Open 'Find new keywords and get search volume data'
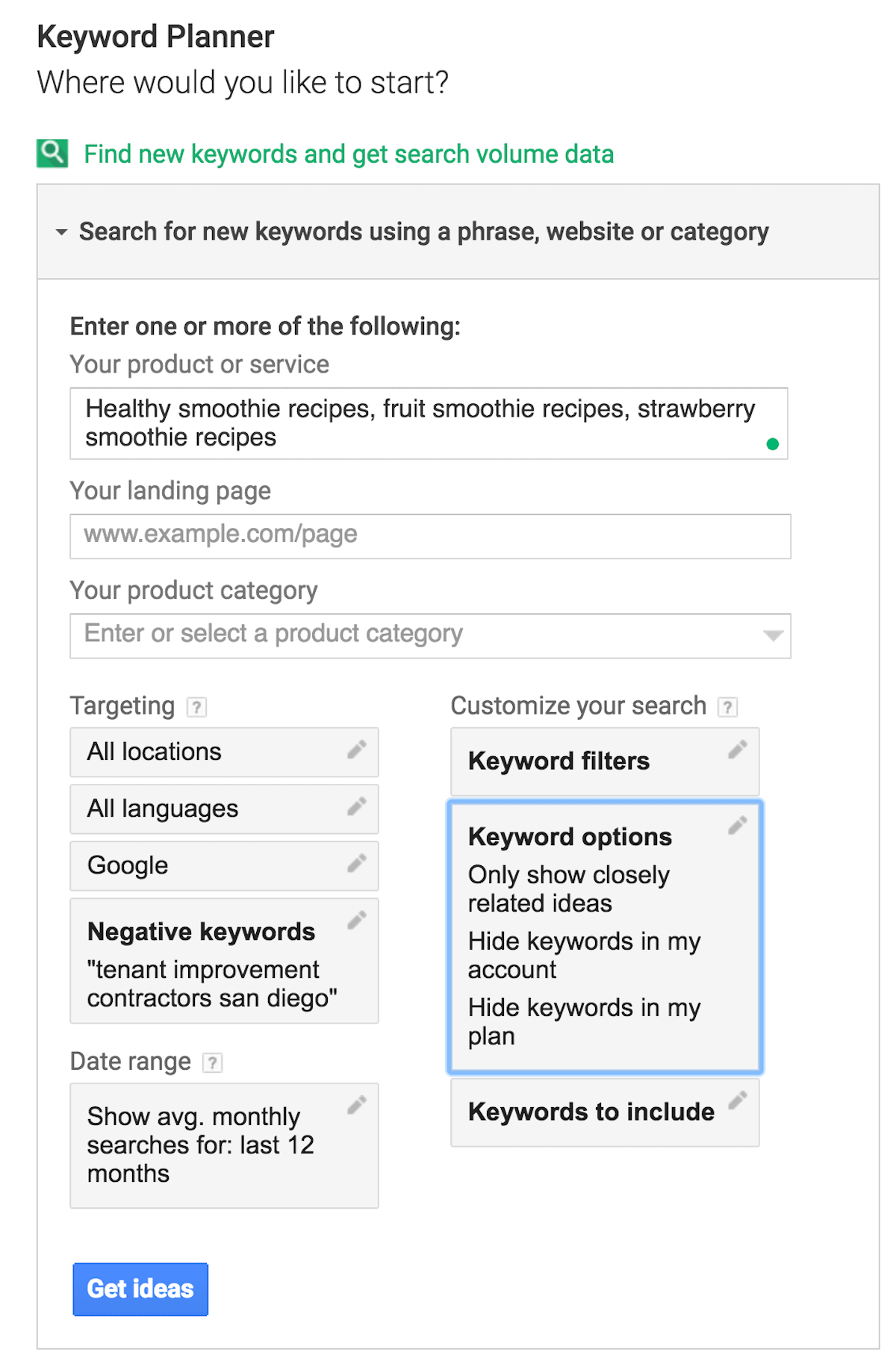896x1367 pixels. [x=348, y=154]
